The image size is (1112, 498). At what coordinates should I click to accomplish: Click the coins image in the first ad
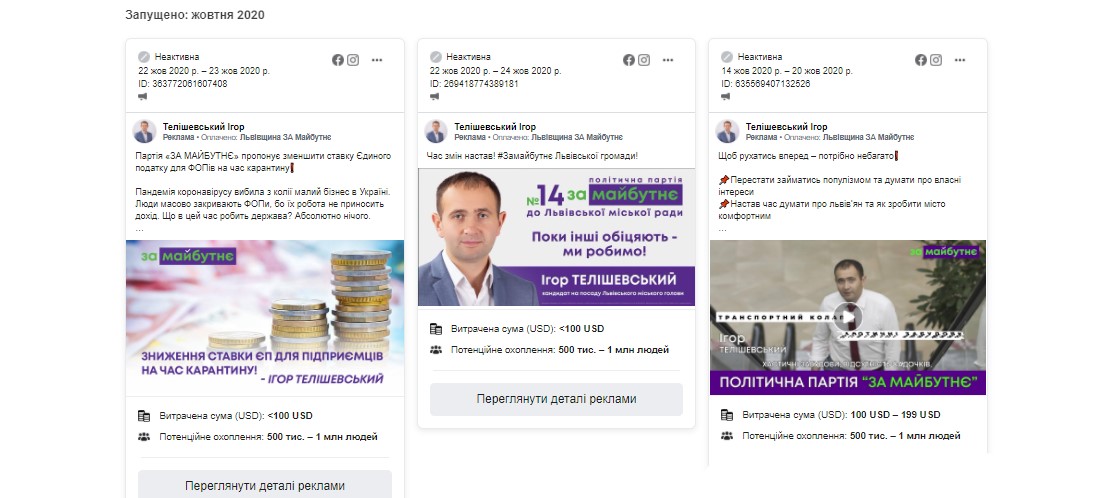265,318
